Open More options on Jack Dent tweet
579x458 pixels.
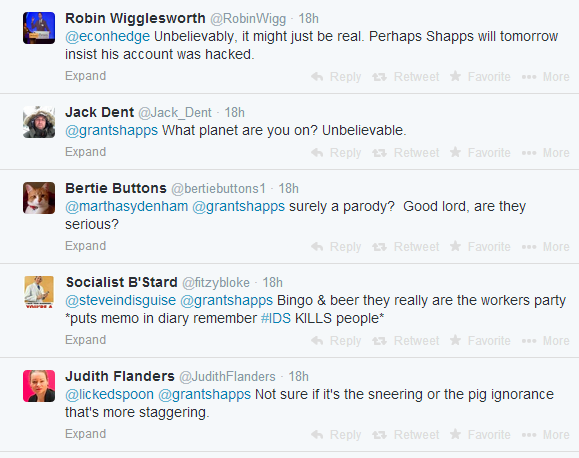point(545,153)
